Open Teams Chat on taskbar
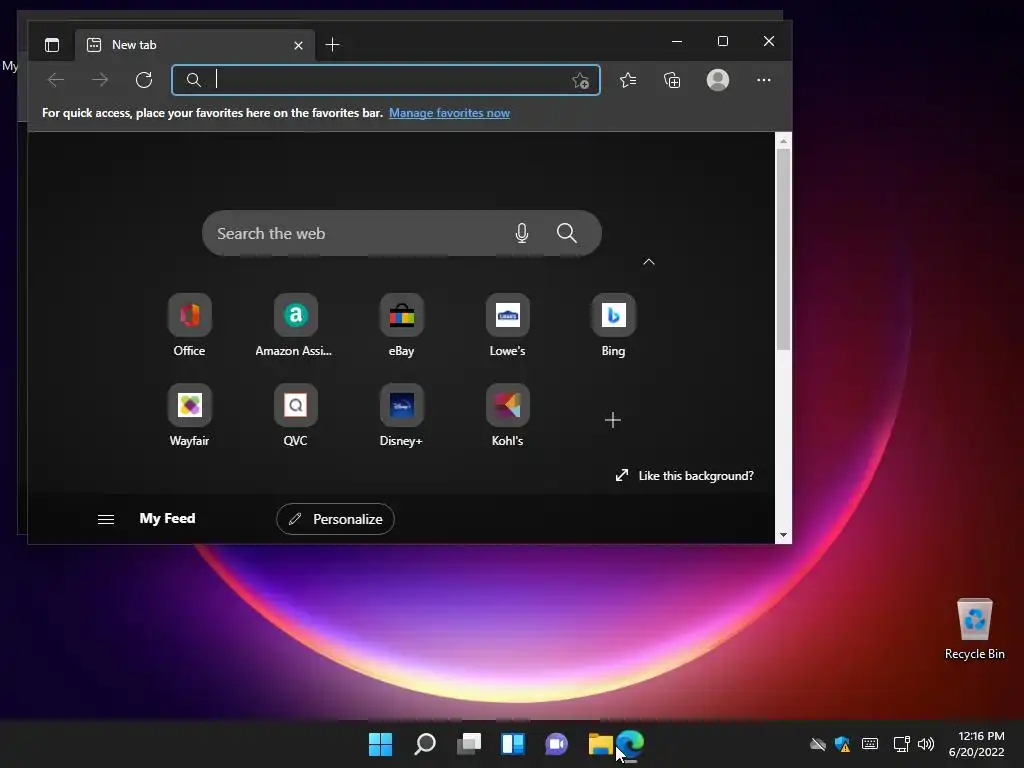 (x=556, y=744)
